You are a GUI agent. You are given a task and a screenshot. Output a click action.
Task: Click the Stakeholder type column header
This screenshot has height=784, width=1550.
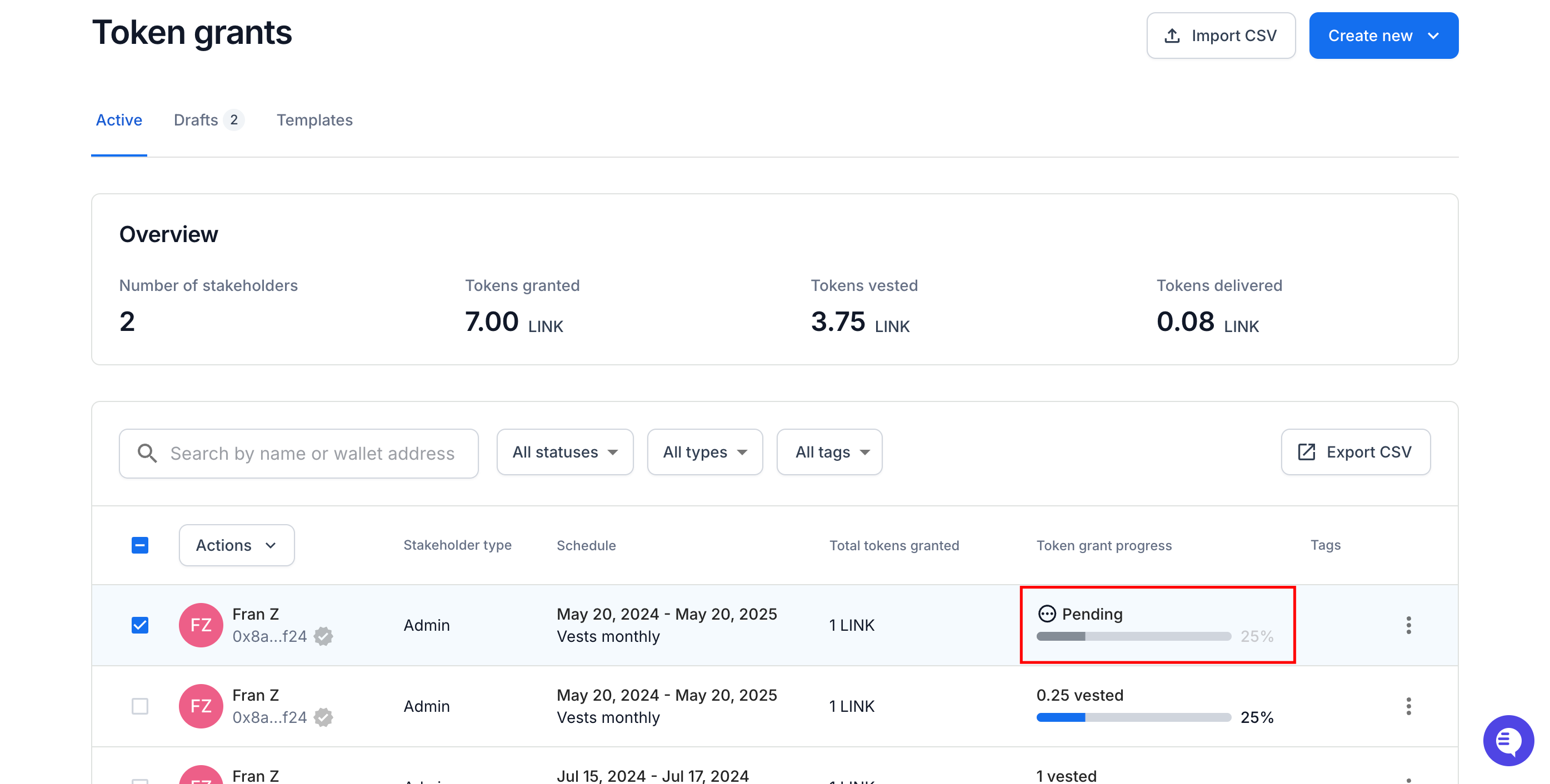coord(457,545)
